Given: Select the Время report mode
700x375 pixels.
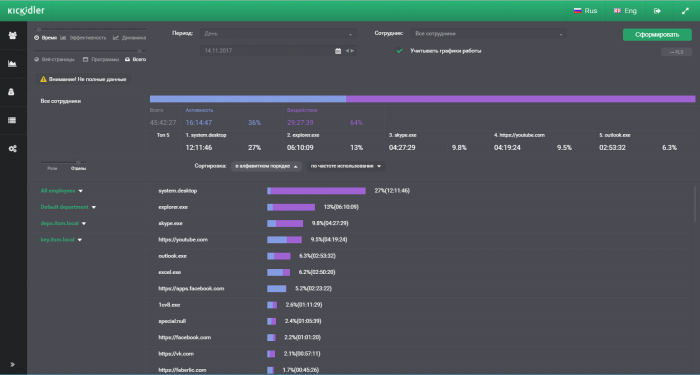Looking at the screenshot, I should click(46, 38).
